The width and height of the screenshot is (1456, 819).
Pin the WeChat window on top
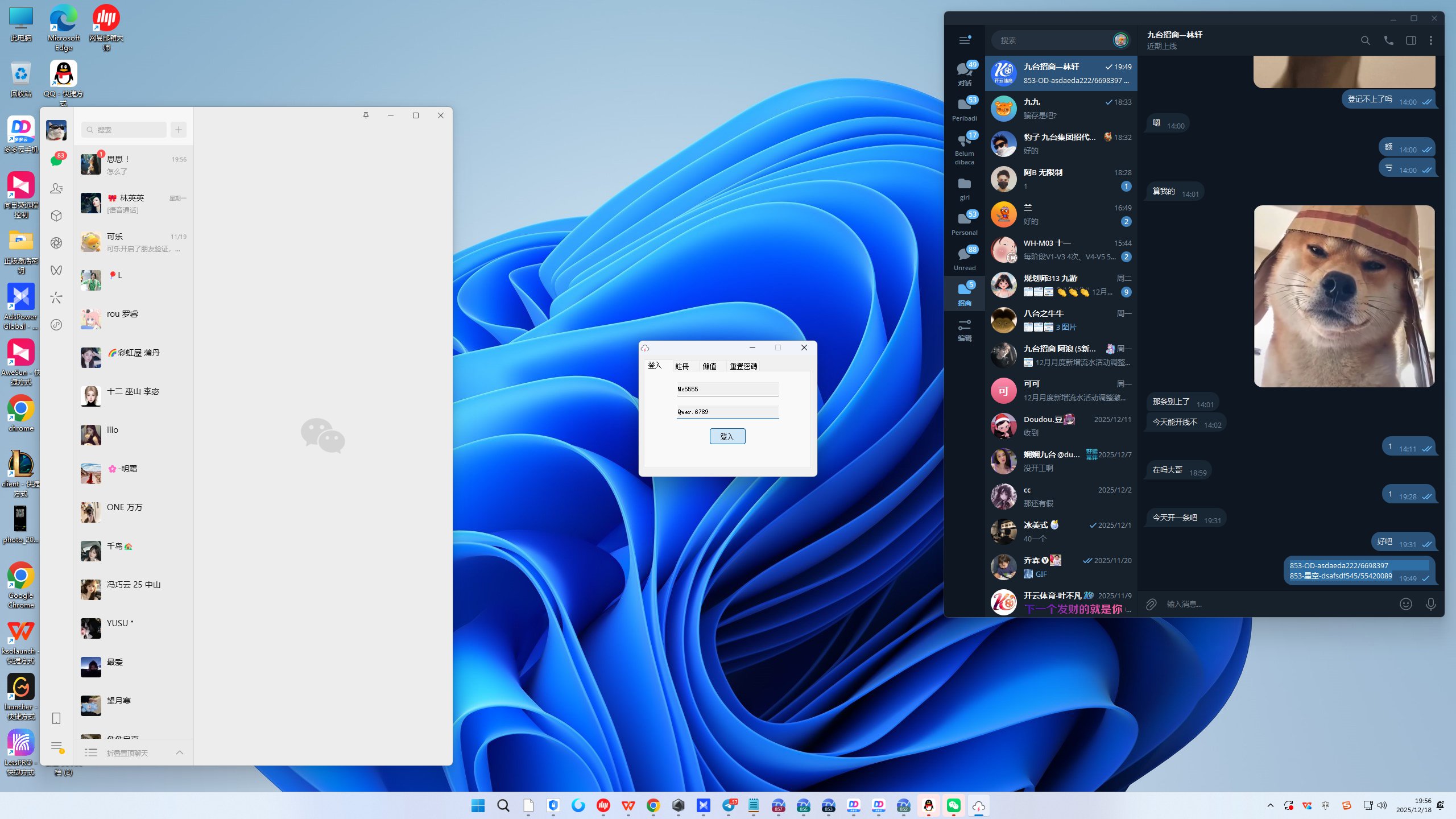(366, 115)
